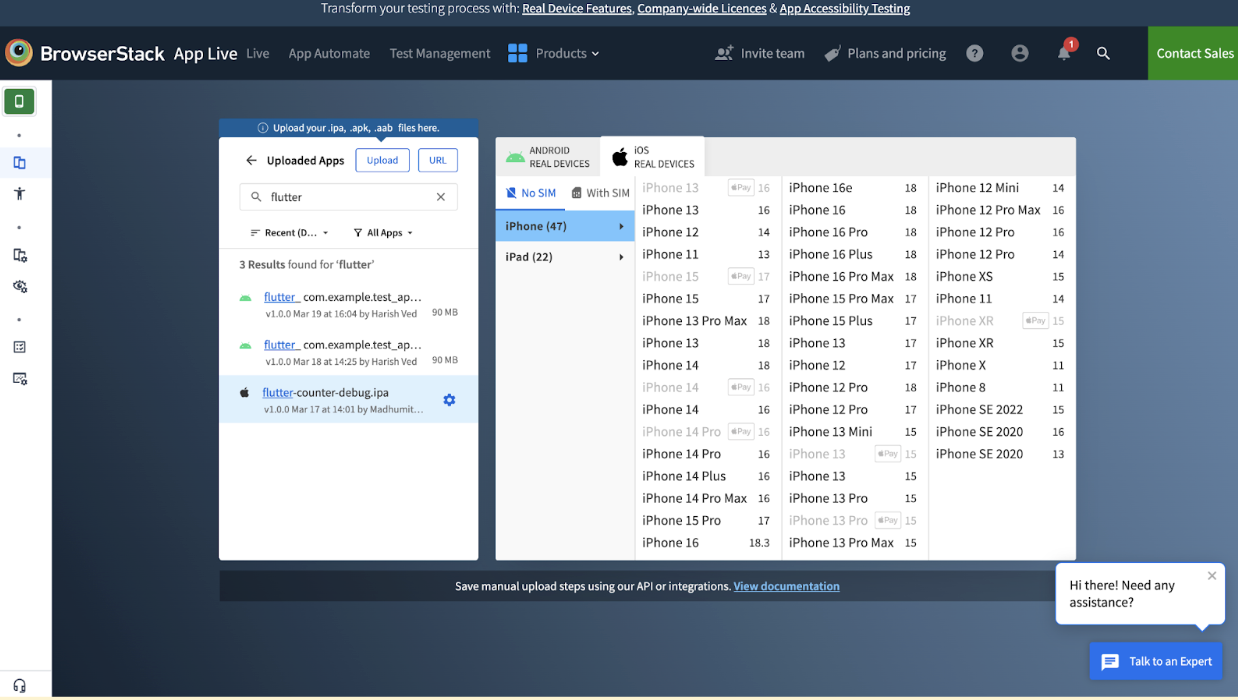Open the checklist icon in left sidebar
The height and width of the screenshot is (700, 1238).
(19, 347)
